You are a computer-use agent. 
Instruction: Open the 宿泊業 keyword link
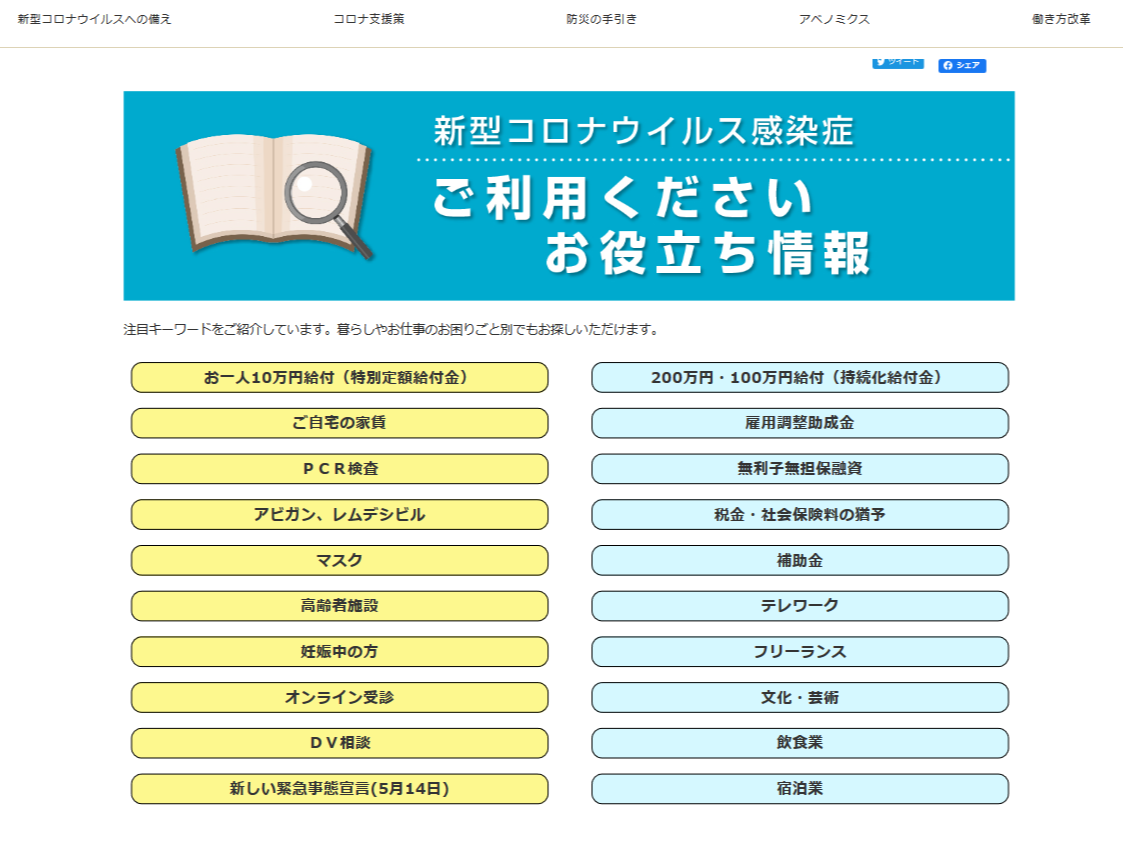tap(801, 789)
